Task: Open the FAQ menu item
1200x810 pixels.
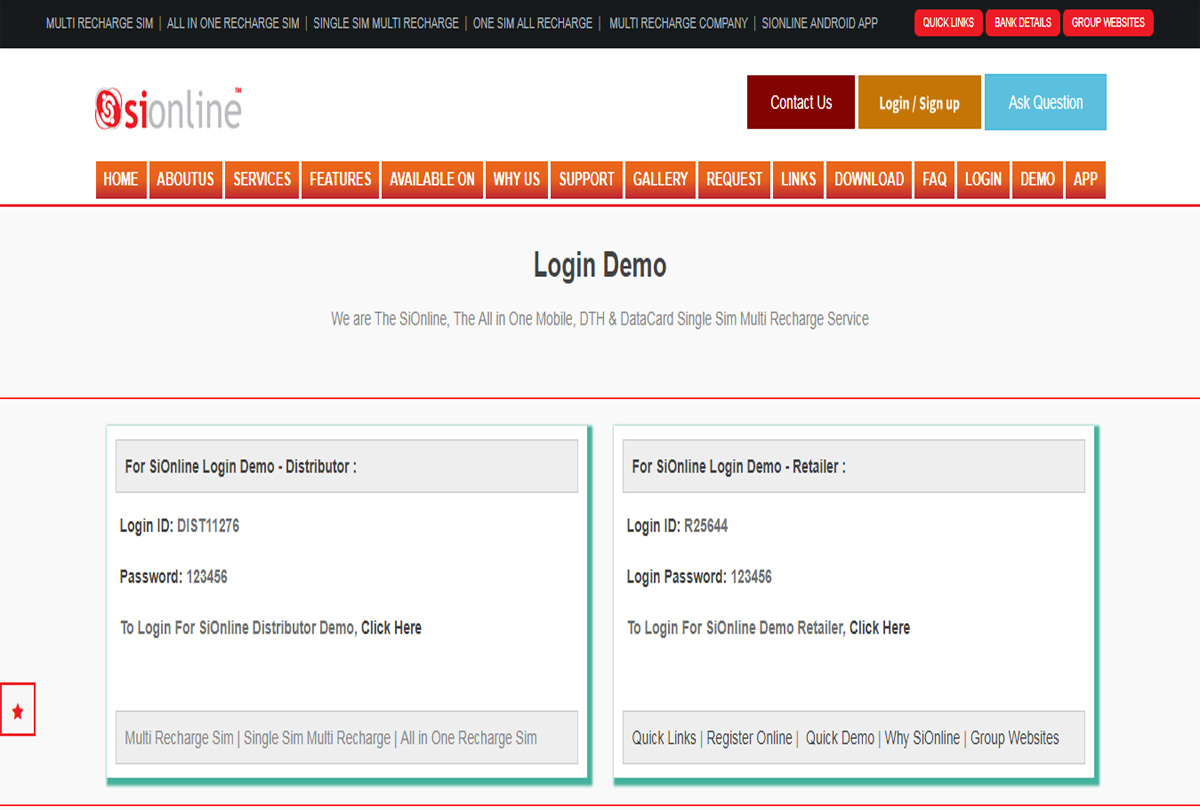Action: point(934,179)
